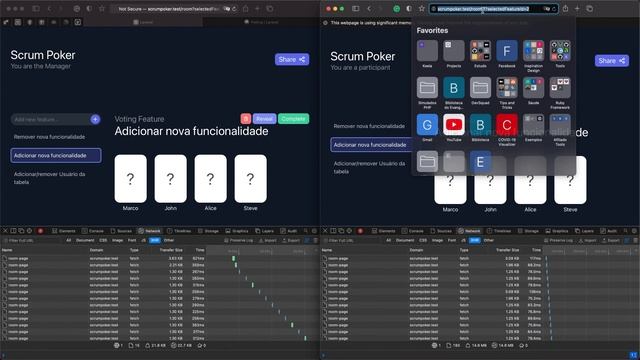Image resolution: width=640 pixels, height=360 pixels.
Task: Click the red delete icon next to Reveal
Action: pos(245,119)
